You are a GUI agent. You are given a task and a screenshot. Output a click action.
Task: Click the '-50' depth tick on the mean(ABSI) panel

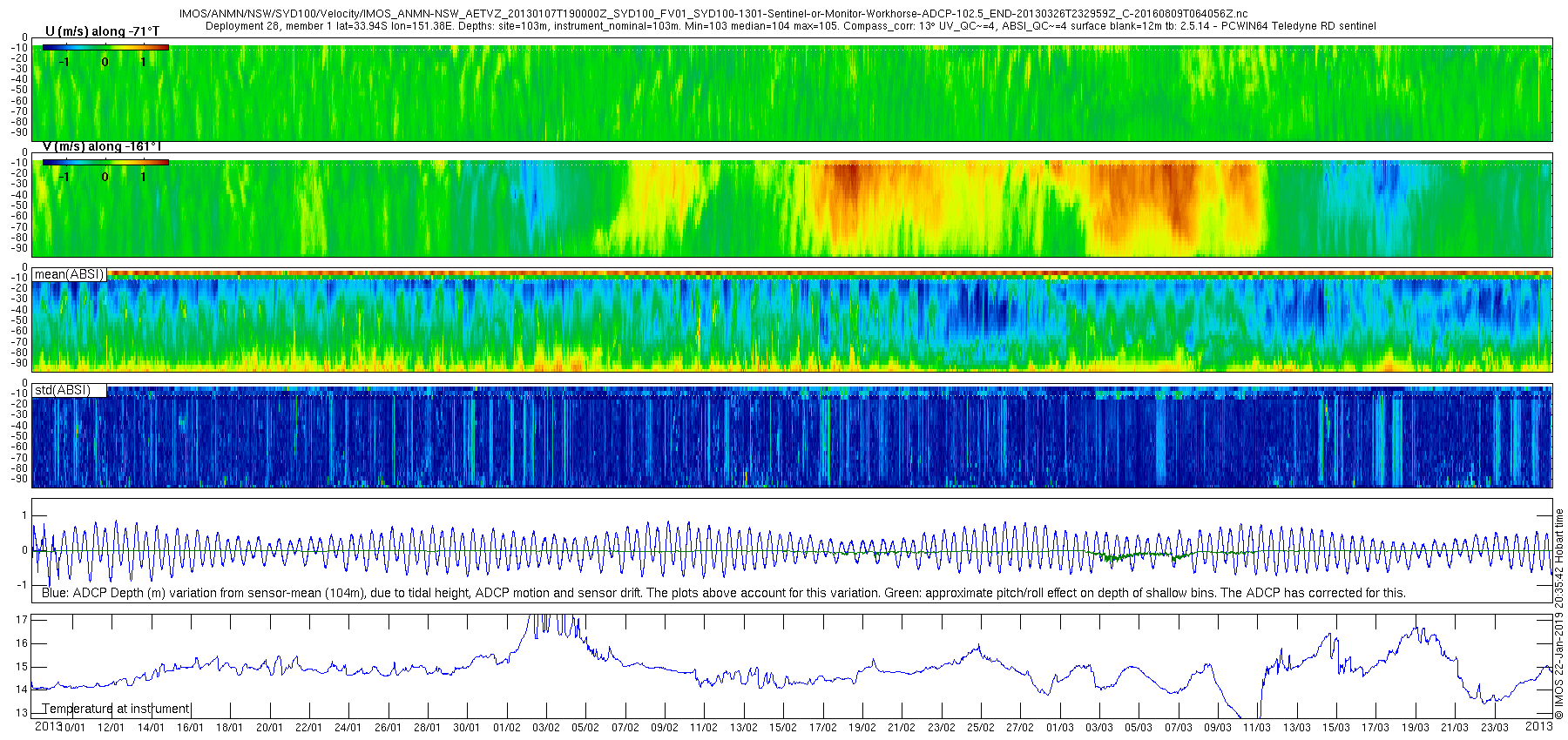pyautogui.click(x=19, y=320)
